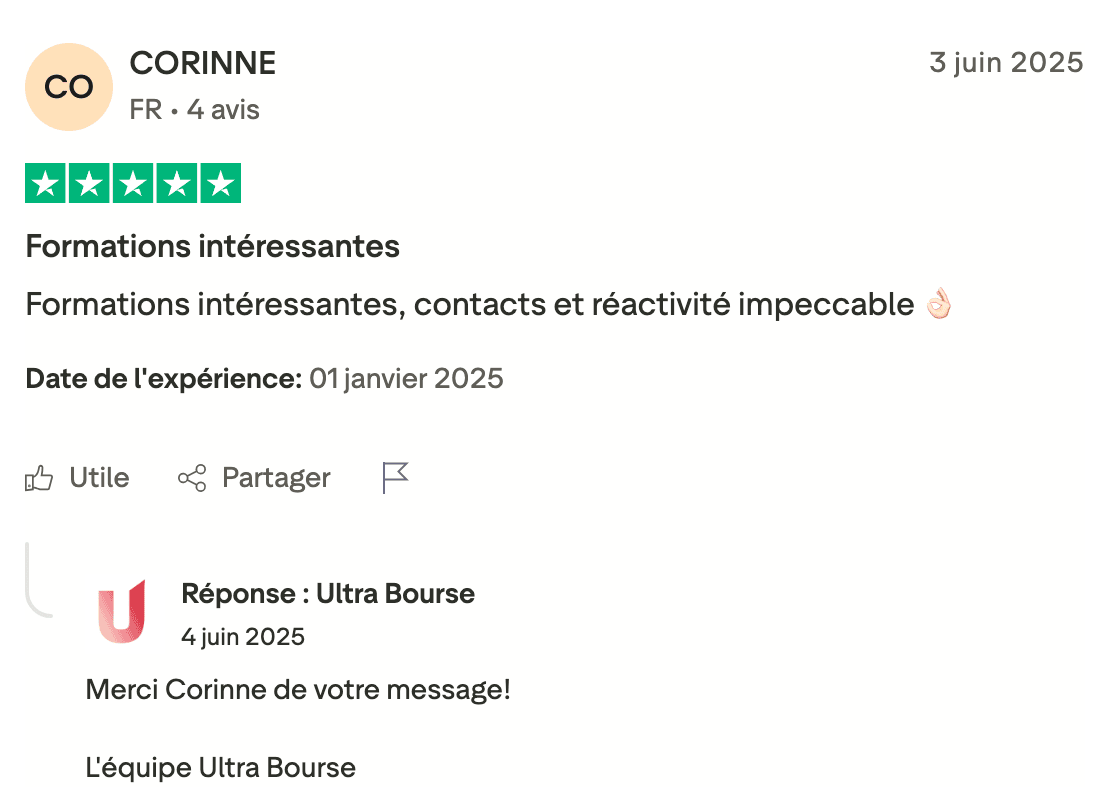Click the share icon beside Partager

[x=192, y=479]
